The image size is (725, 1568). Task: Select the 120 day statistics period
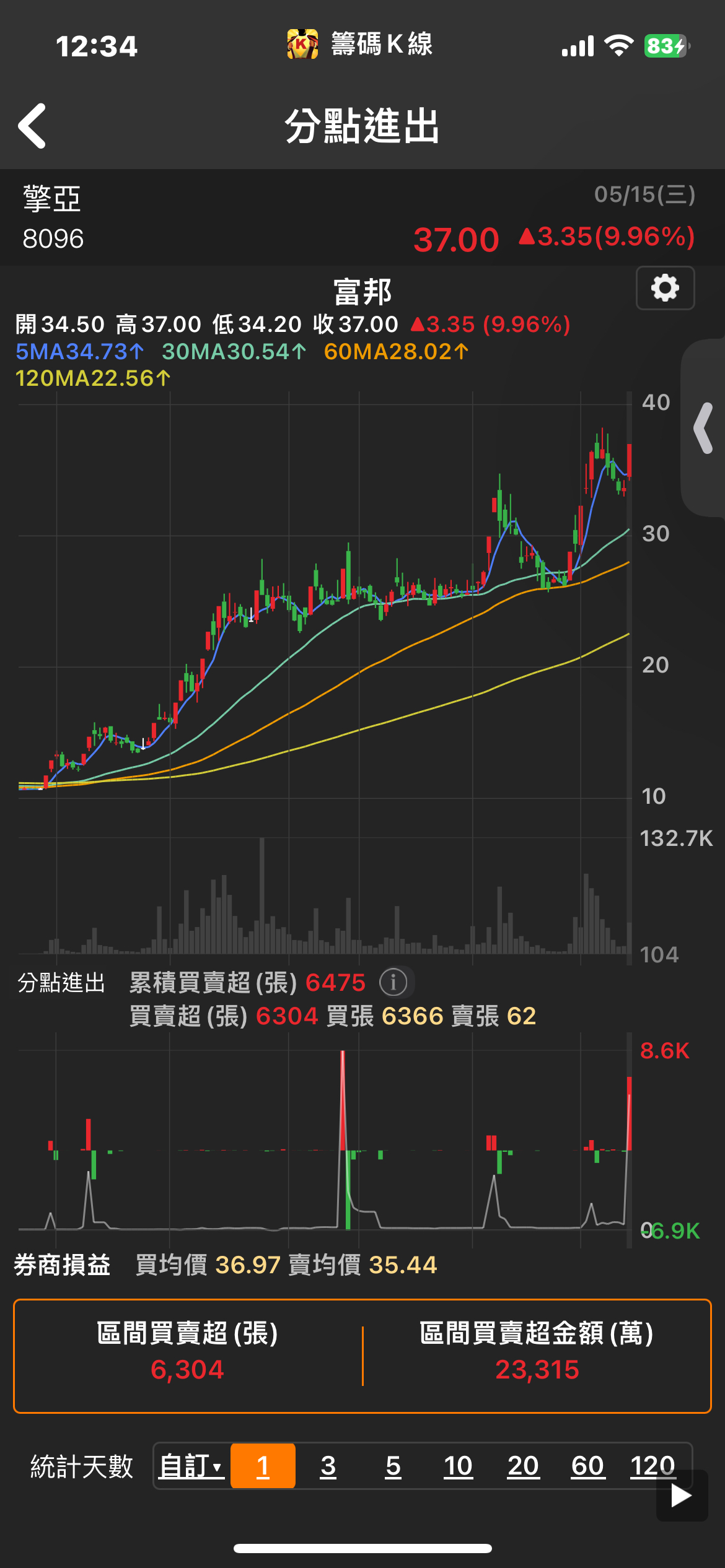(x=652, y=1466)
